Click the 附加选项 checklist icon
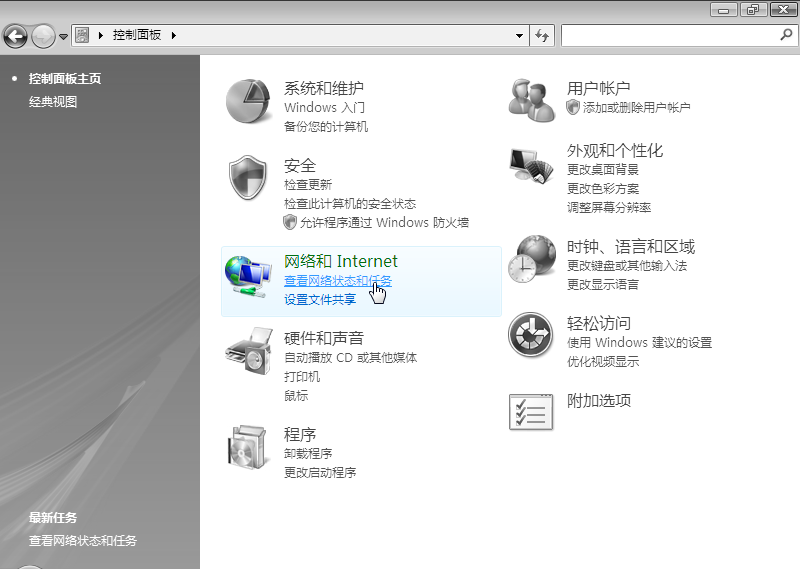This screenshot has height=569, width=800. pyautogui.click(x=531, y=412)
